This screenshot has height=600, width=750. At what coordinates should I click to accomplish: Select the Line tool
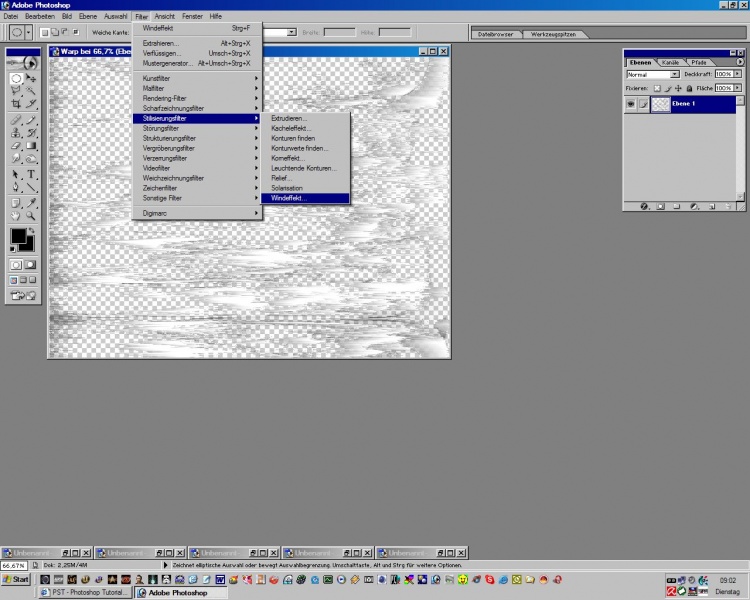coord(31,187)
